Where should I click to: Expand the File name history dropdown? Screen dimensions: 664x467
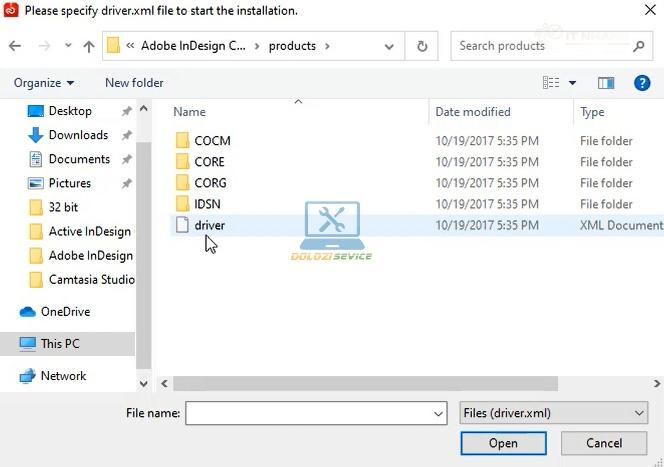(x=438, y=413)
